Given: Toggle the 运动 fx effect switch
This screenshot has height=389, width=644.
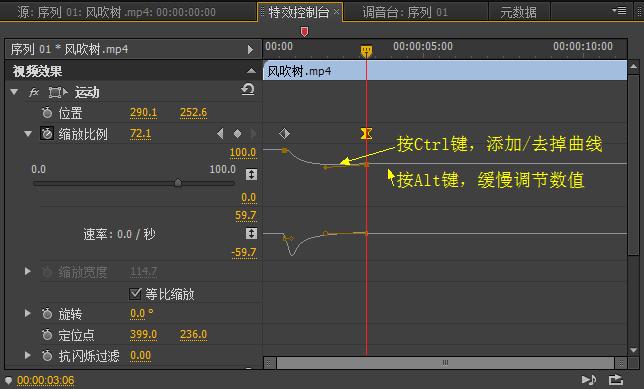Looking at the screenshot, I should [x=34, y=92].
